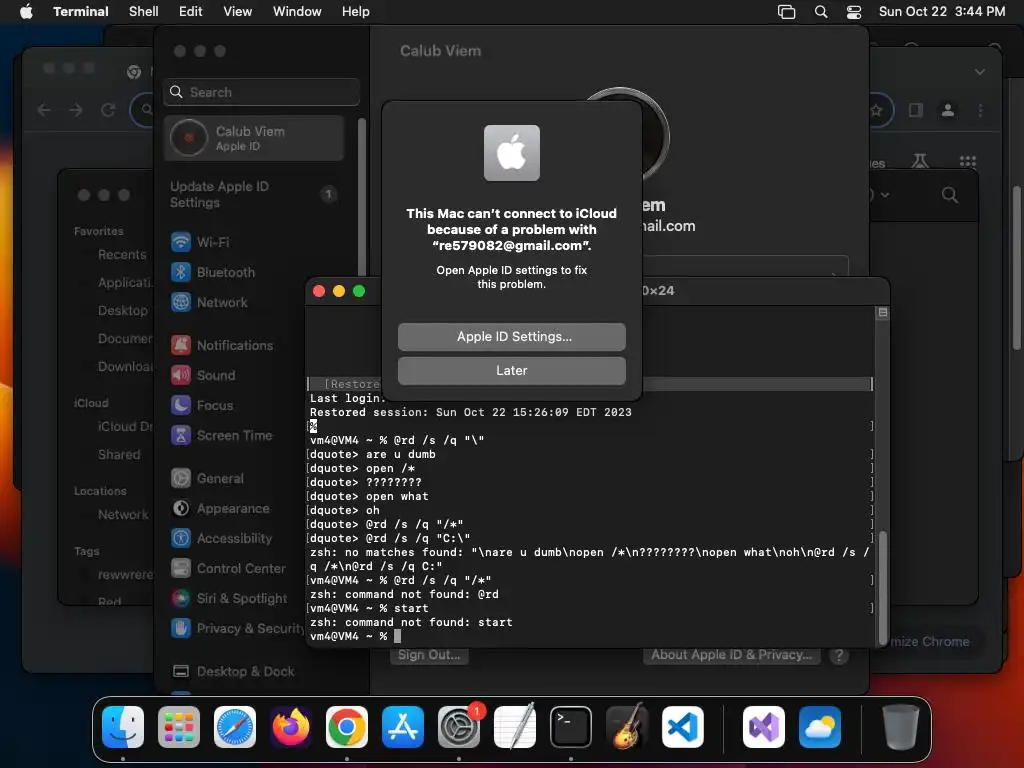The height and width of the screenshot is (768, 1024).
Task: Open the Terminal menu
Action: 80,11
